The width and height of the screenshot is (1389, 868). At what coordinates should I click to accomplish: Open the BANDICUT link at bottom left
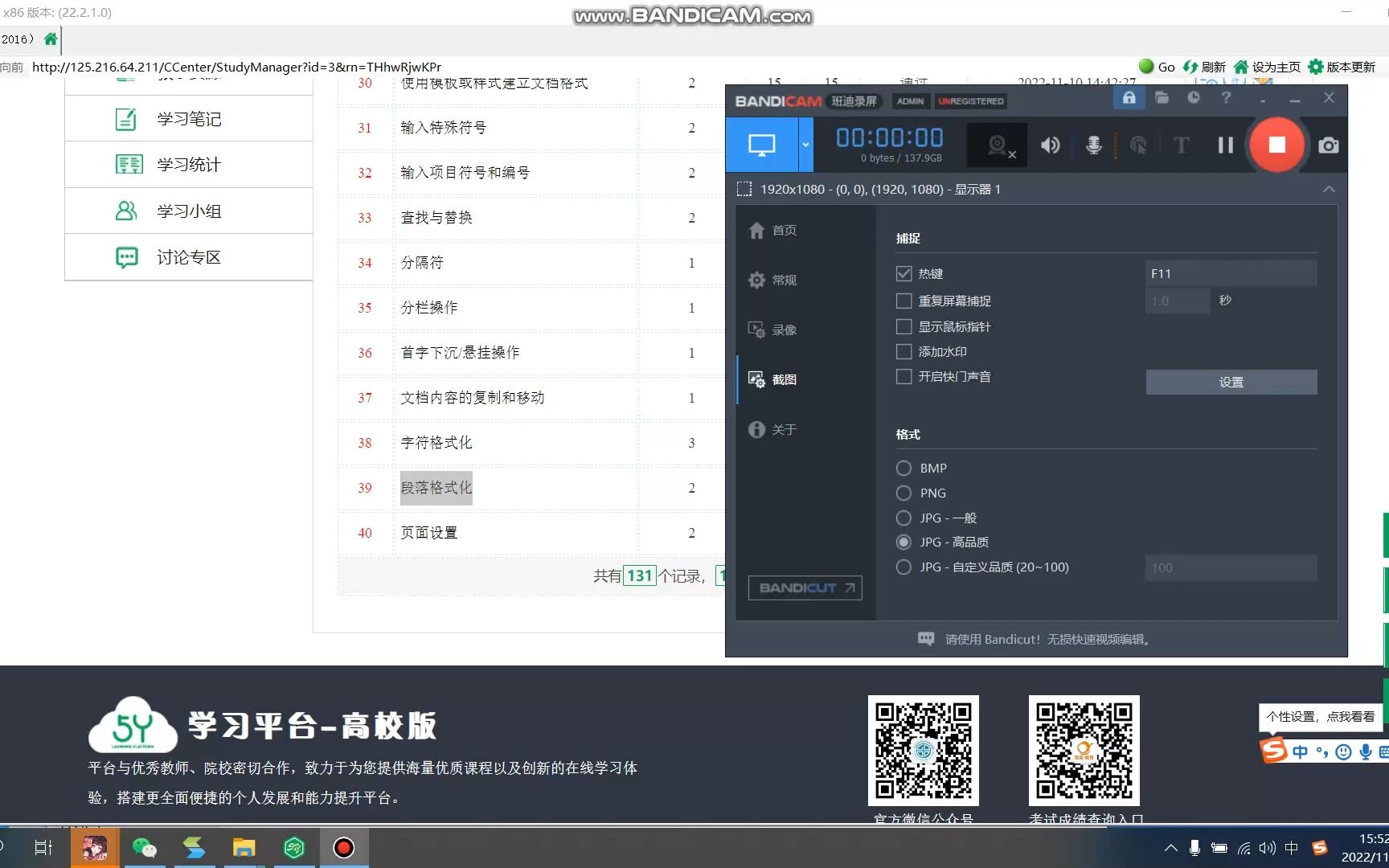[x=804, y=588]
